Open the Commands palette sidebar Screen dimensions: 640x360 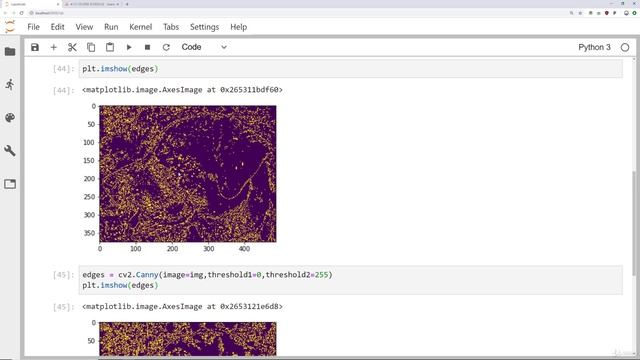[x=10, y=118]
